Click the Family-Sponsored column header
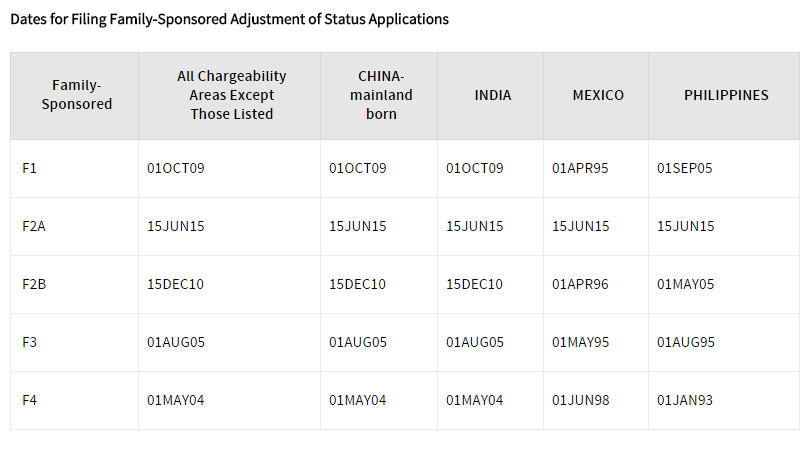The height and width of the screenshot is (454, 806). 77,95
